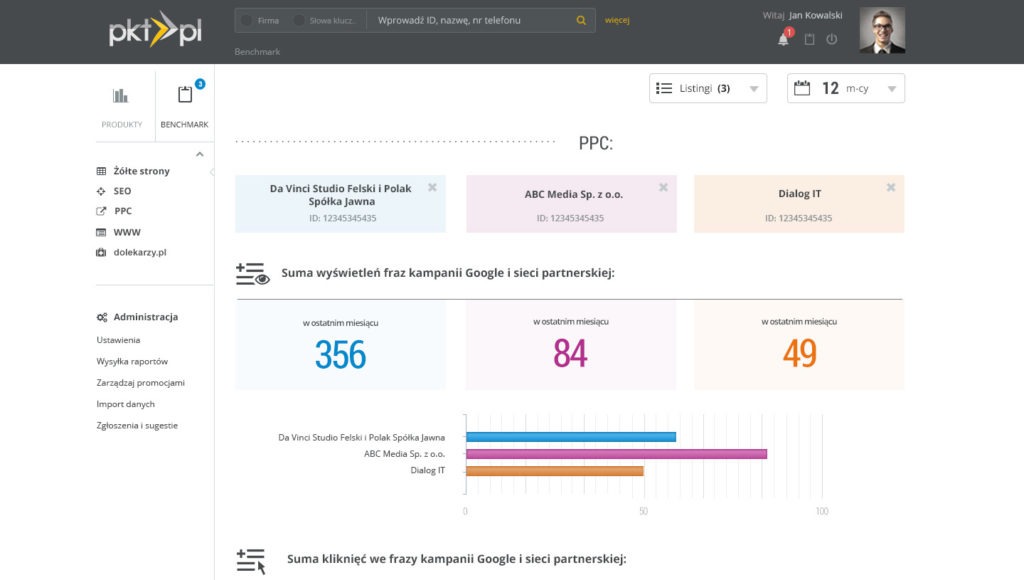Click the PPC: section heading
Image resolution: width=1024 pixels, height=580 pixels.
(x=596, y=143)
